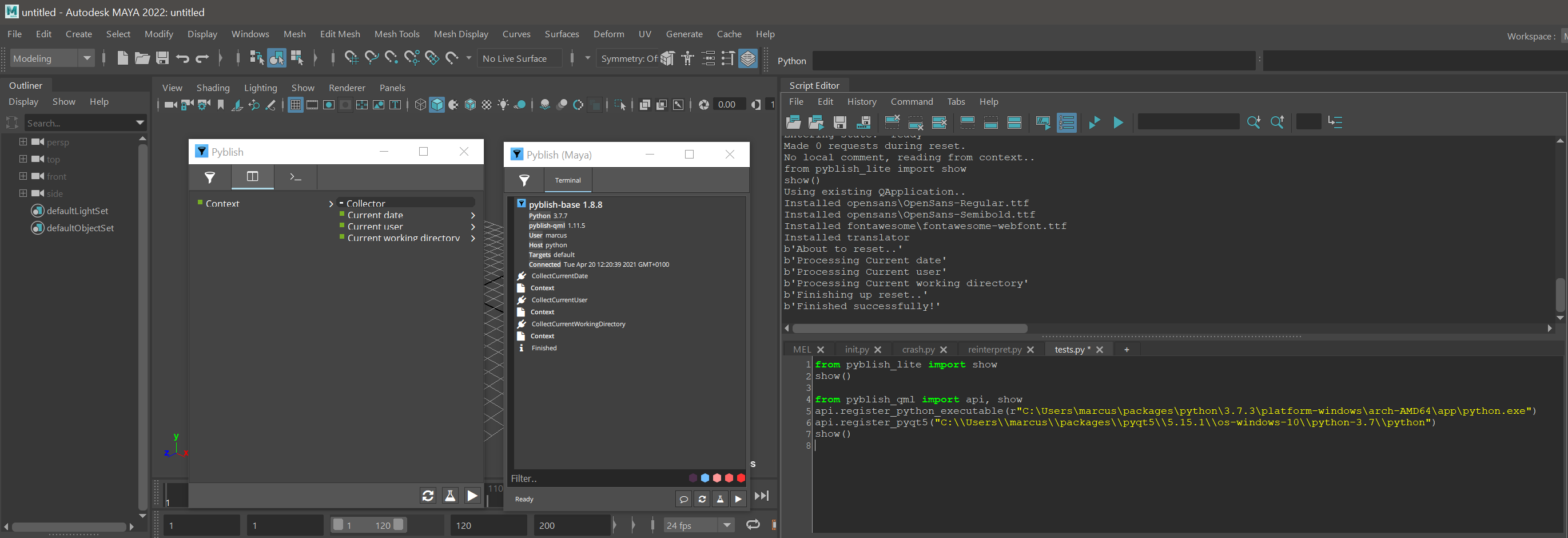Click the Save Script to Shelf icon

[x=863, y=122]
